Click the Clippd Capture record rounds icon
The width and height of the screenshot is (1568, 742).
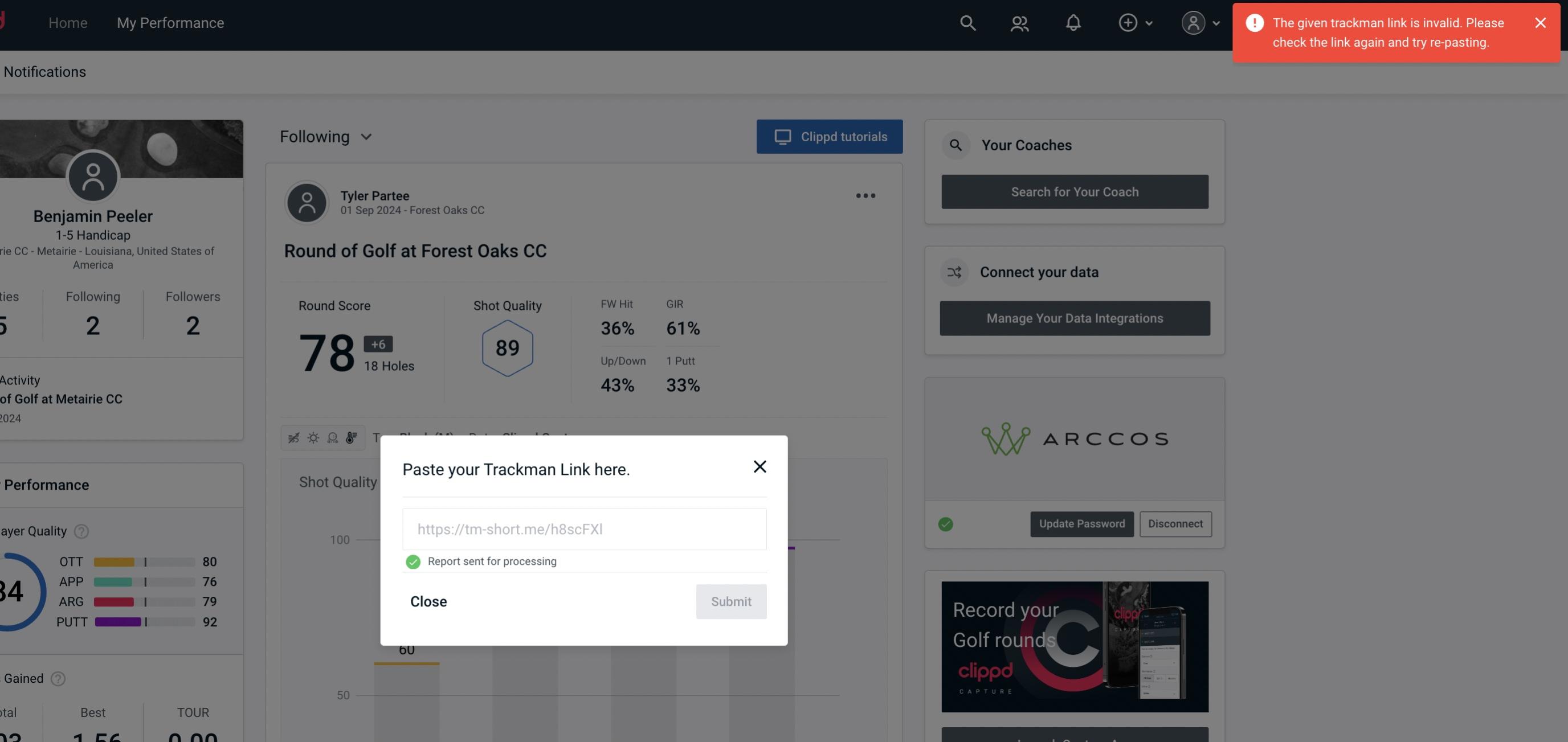tap(1075, 646)
